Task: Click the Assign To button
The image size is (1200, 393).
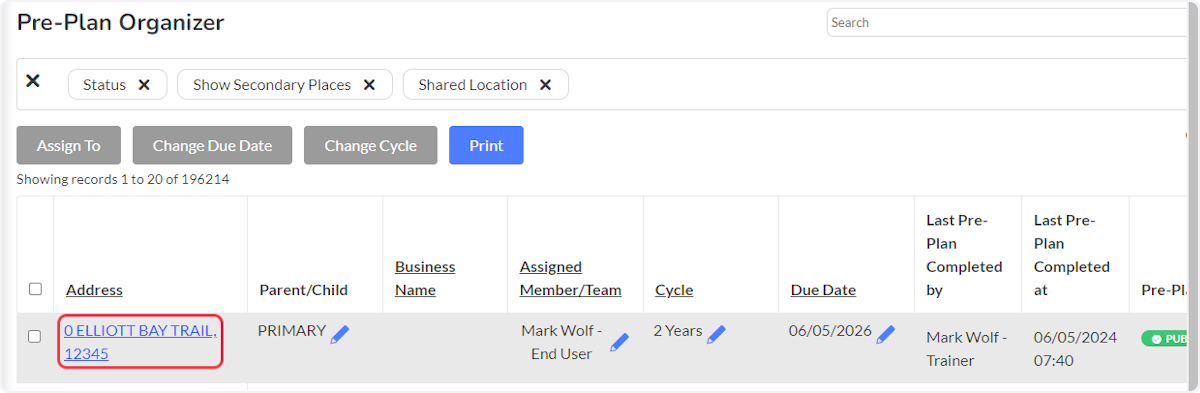Action: (x=69, y=145)
